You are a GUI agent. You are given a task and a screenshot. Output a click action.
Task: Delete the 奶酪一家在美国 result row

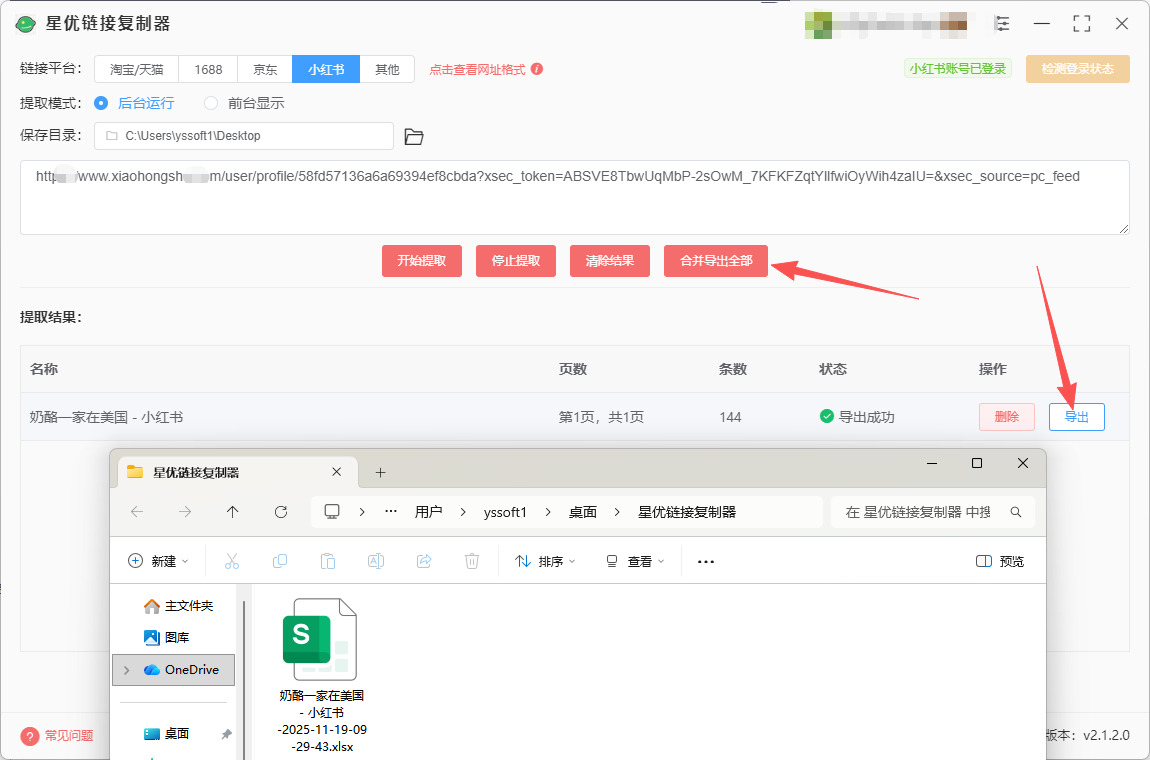click(x=1006, y=417)
